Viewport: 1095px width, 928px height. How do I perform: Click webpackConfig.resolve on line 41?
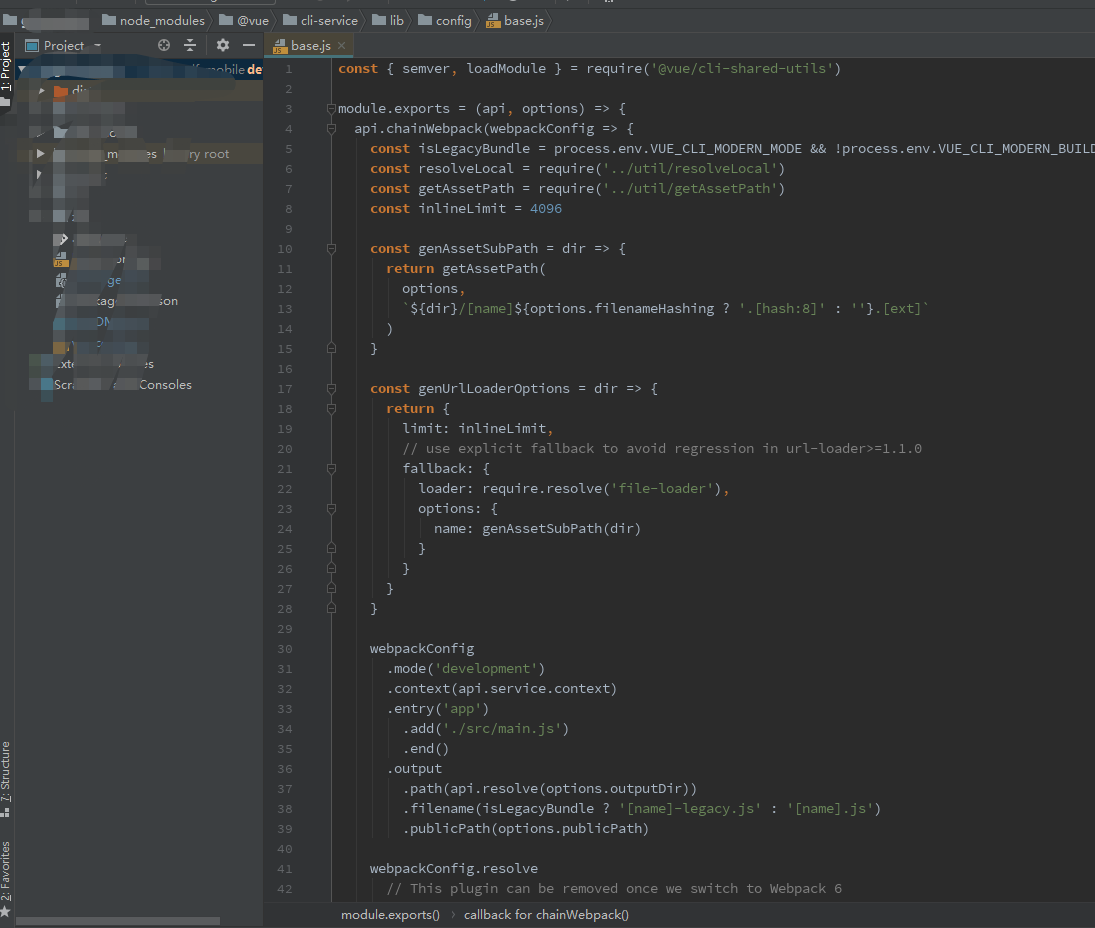(454, 869)
